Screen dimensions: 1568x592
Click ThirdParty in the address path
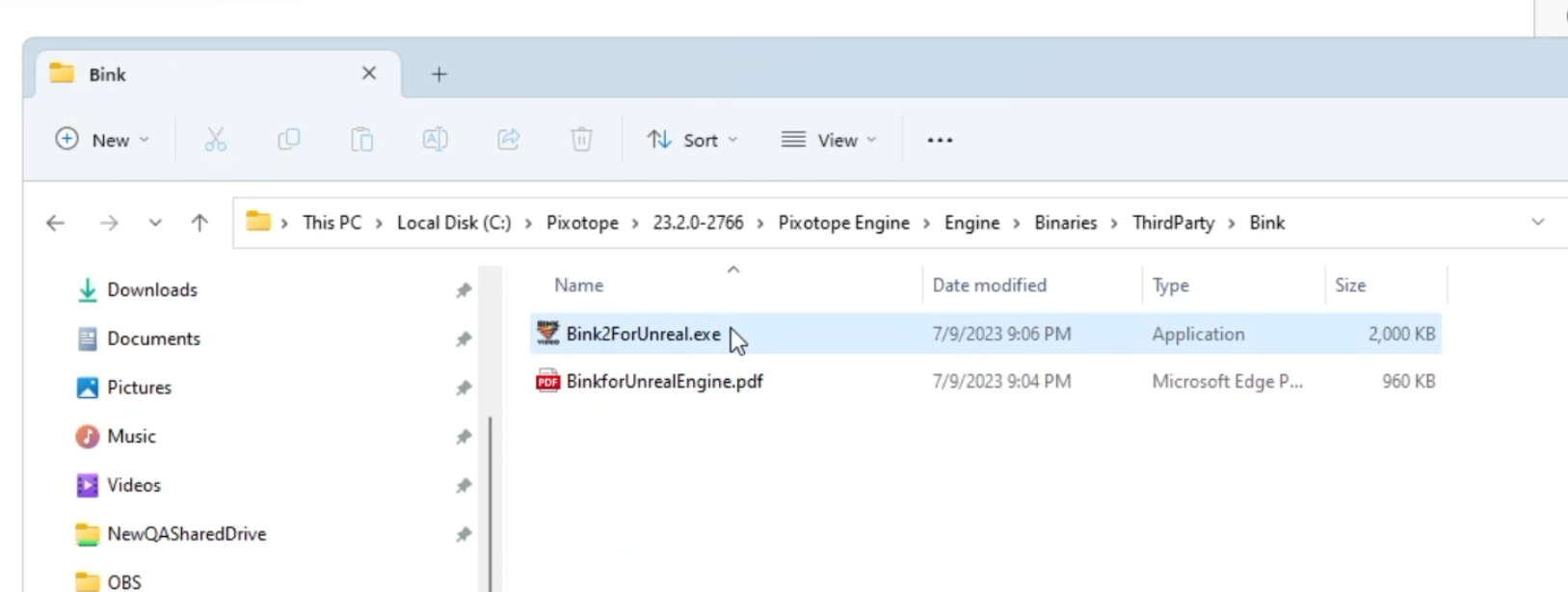click(1173, 223)
